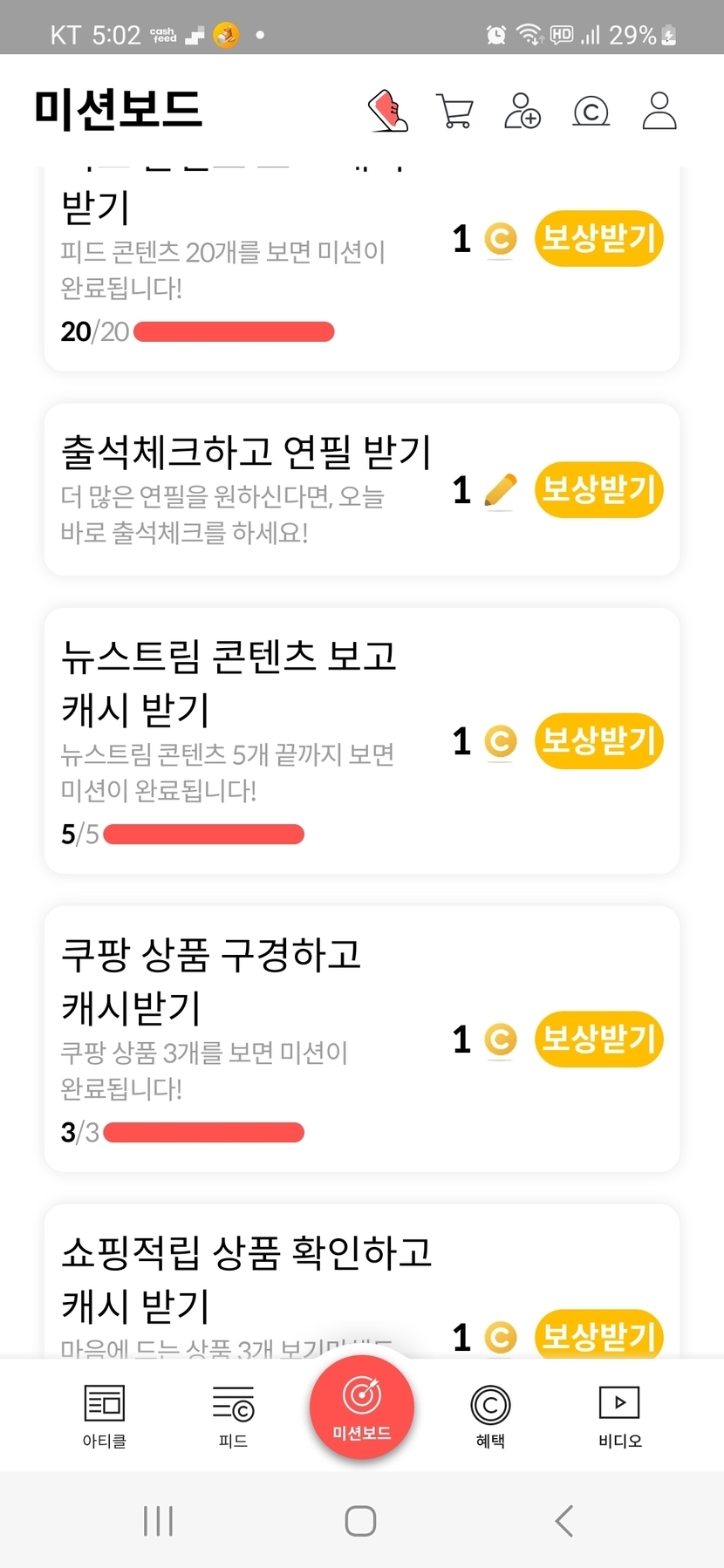Tap the invite friend icon
Image resolution: width=724 pixels, height=1568 pixels.
tap(523, 112)
